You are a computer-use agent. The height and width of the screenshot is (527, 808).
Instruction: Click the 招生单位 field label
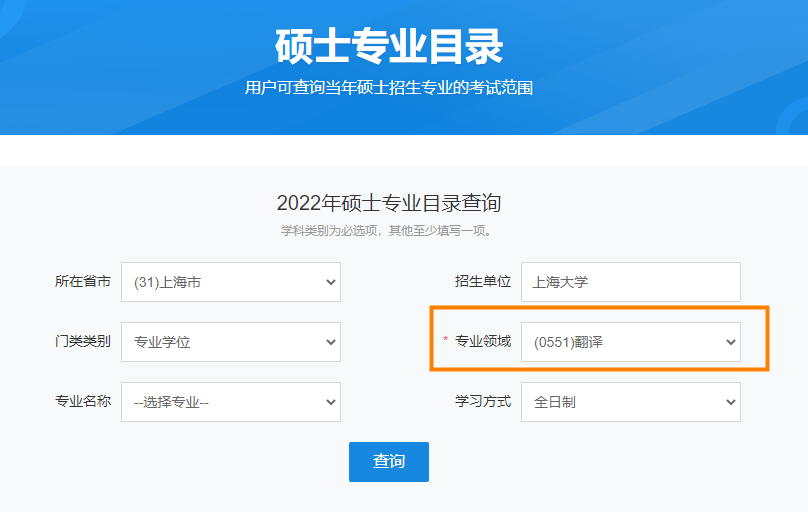[483, 282]
